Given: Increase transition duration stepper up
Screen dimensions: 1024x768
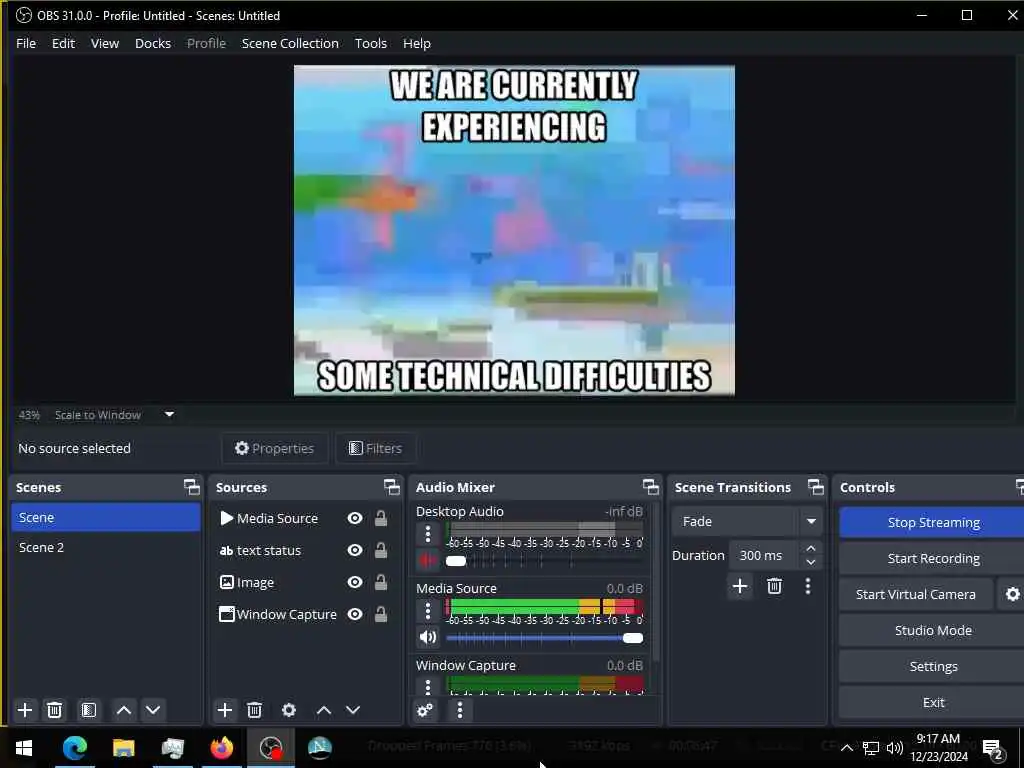Looking at the screenshot, I should [811, 548].
